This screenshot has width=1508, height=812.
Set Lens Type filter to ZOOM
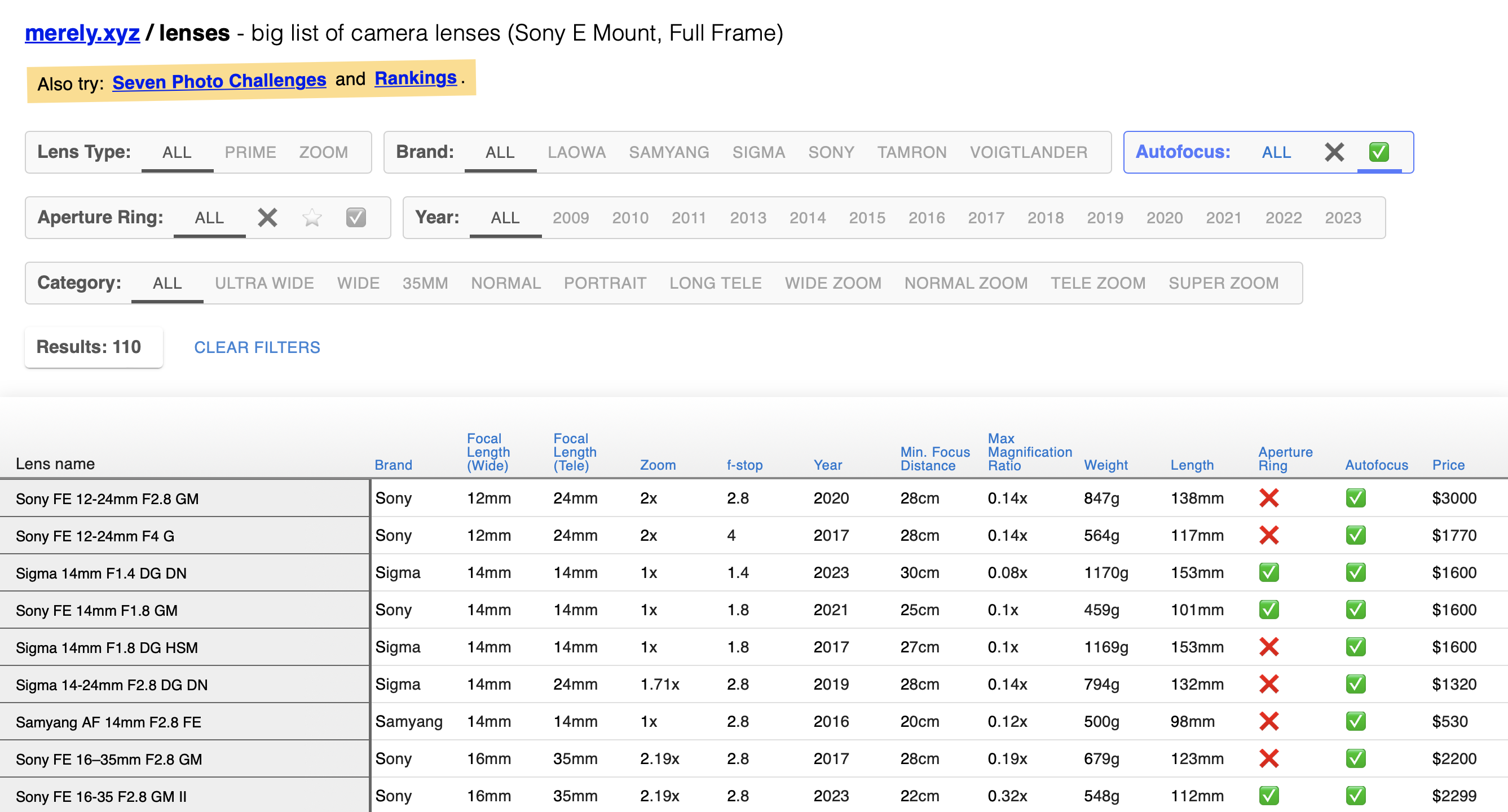point(324,152)
